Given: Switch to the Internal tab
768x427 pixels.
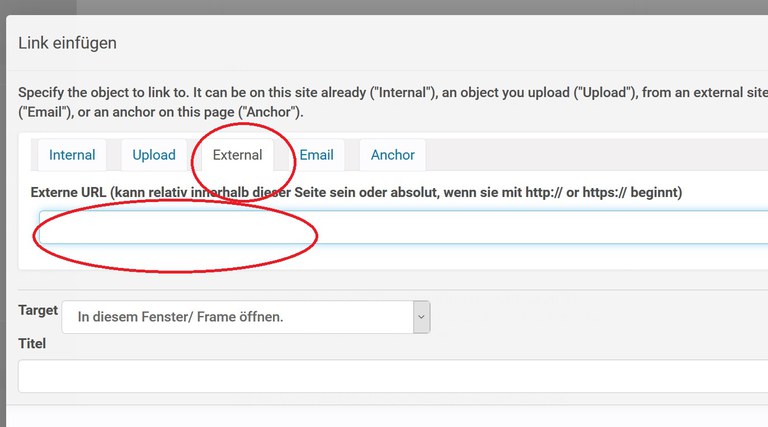Looking at the screenshot, I should point(72,155).
